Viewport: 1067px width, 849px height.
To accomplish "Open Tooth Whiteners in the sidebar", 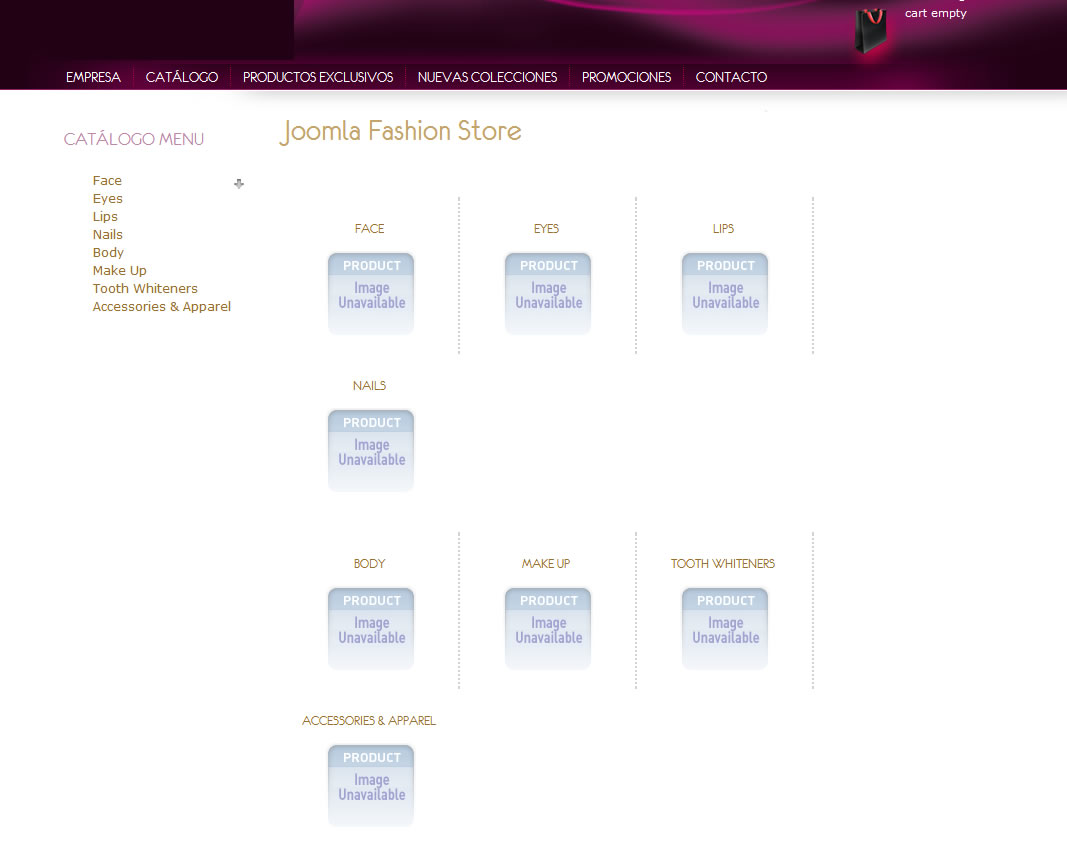I will click(145, 288).
